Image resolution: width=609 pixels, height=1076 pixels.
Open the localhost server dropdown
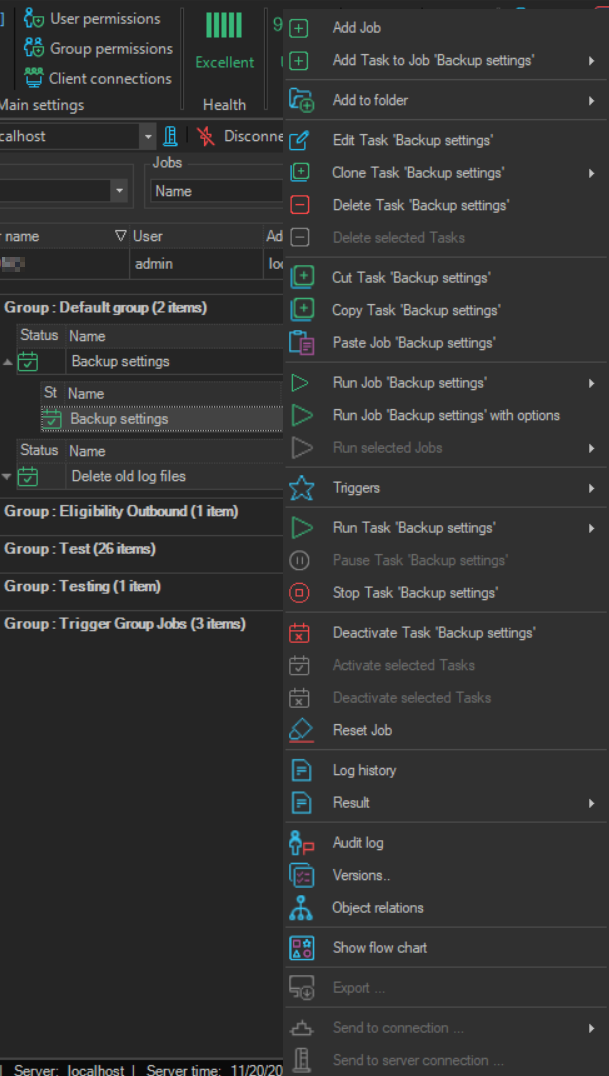[x=148, y=137]
